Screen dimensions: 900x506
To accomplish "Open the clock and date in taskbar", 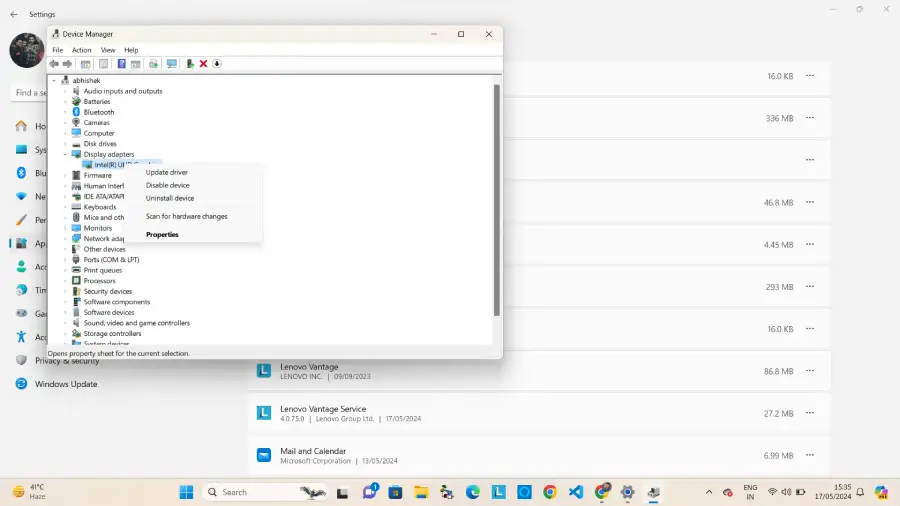I will (833, 492).
